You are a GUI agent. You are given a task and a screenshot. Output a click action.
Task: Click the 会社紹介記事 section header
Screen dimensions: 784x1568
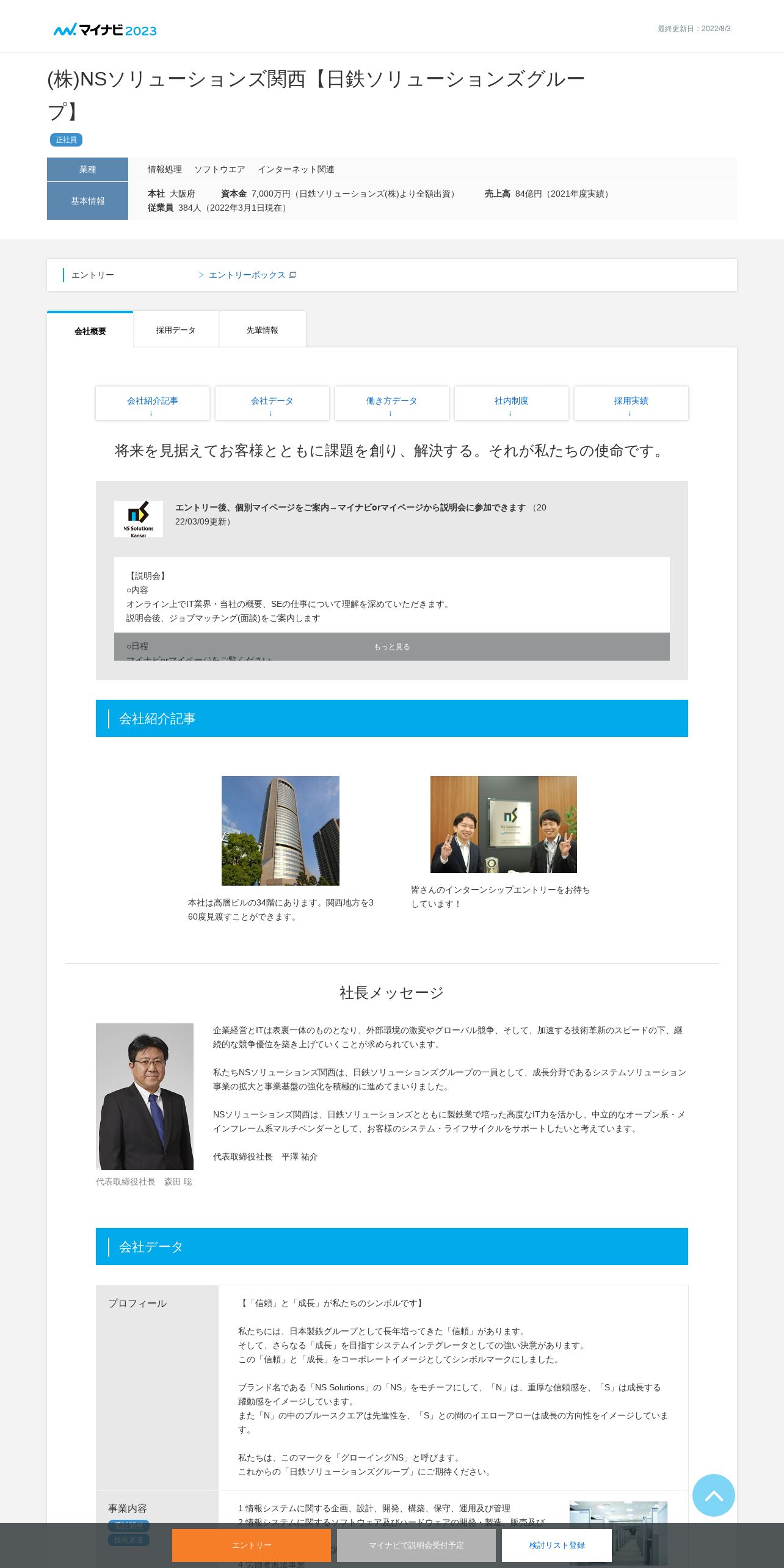(392, 718)
